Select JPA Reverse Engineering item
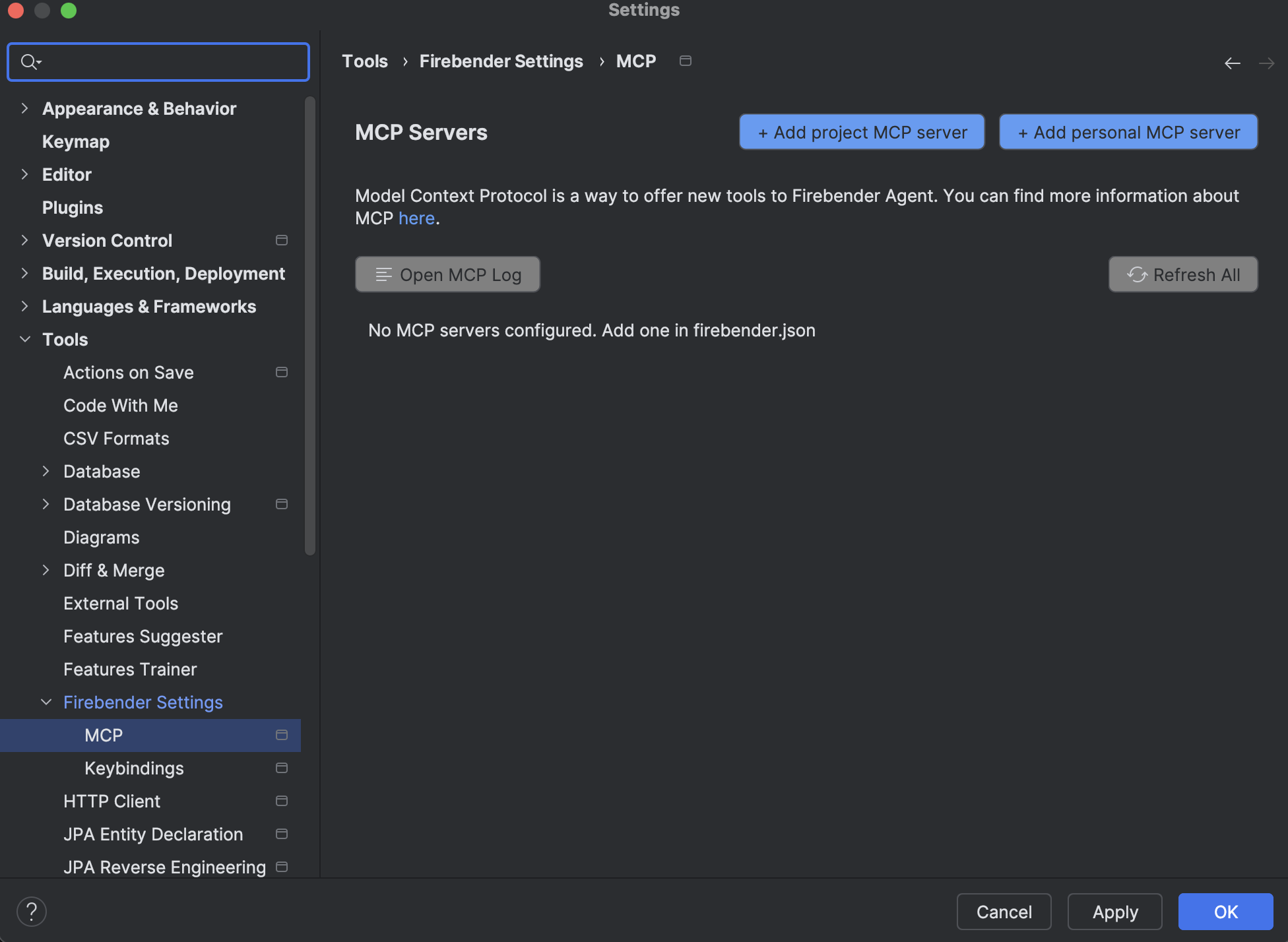This screenshot has height=942, width=1288. pos(165,867)
